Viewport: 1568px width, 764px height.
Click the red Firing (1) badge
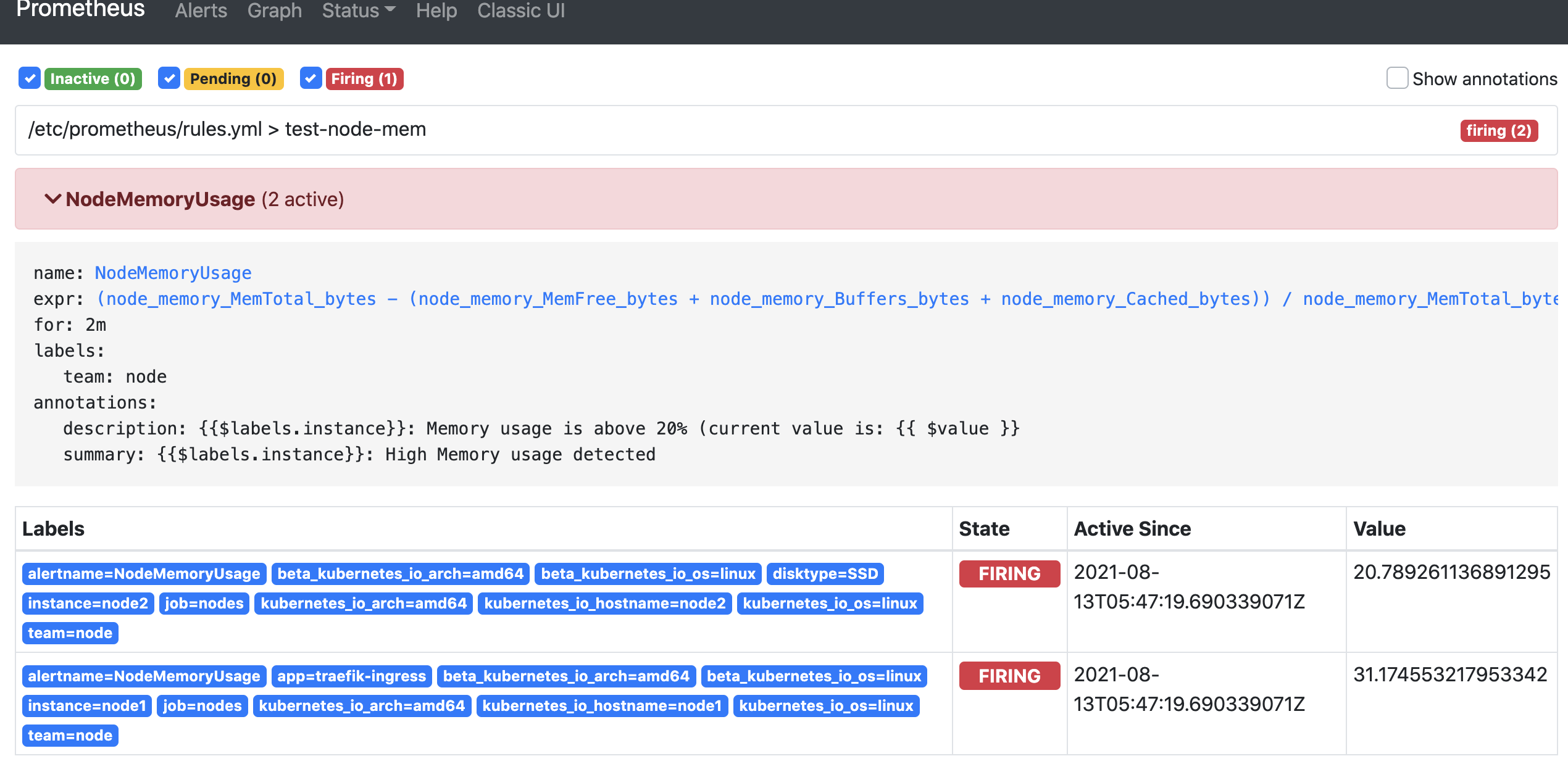pyautogui.click(x=365, y=79)
